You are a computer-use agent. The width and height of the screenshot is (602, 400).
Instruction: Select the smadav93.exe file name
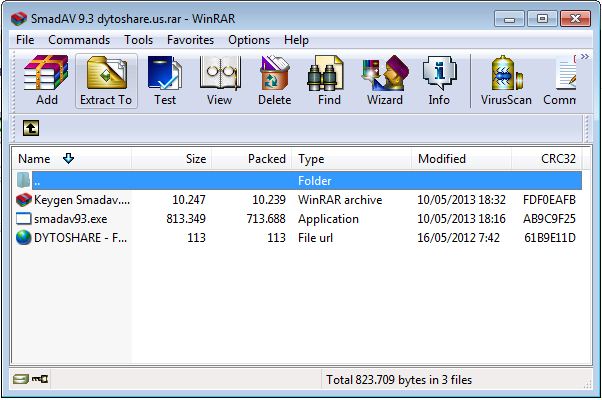coord(71,219)
